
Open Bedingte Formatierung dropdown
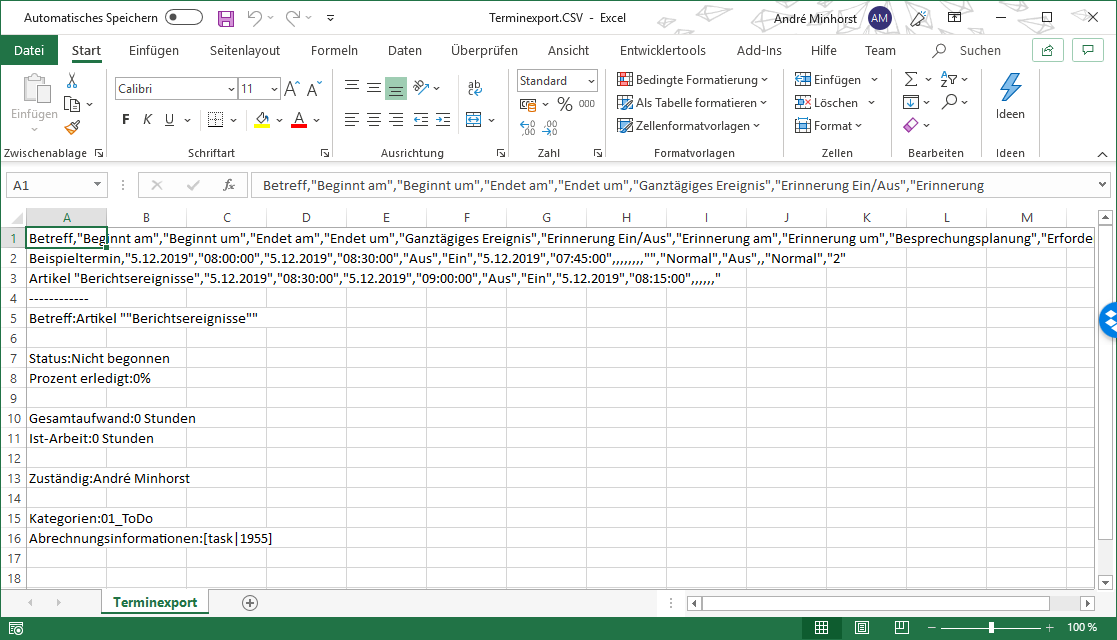pyautogui.click(x=693, y=80)
